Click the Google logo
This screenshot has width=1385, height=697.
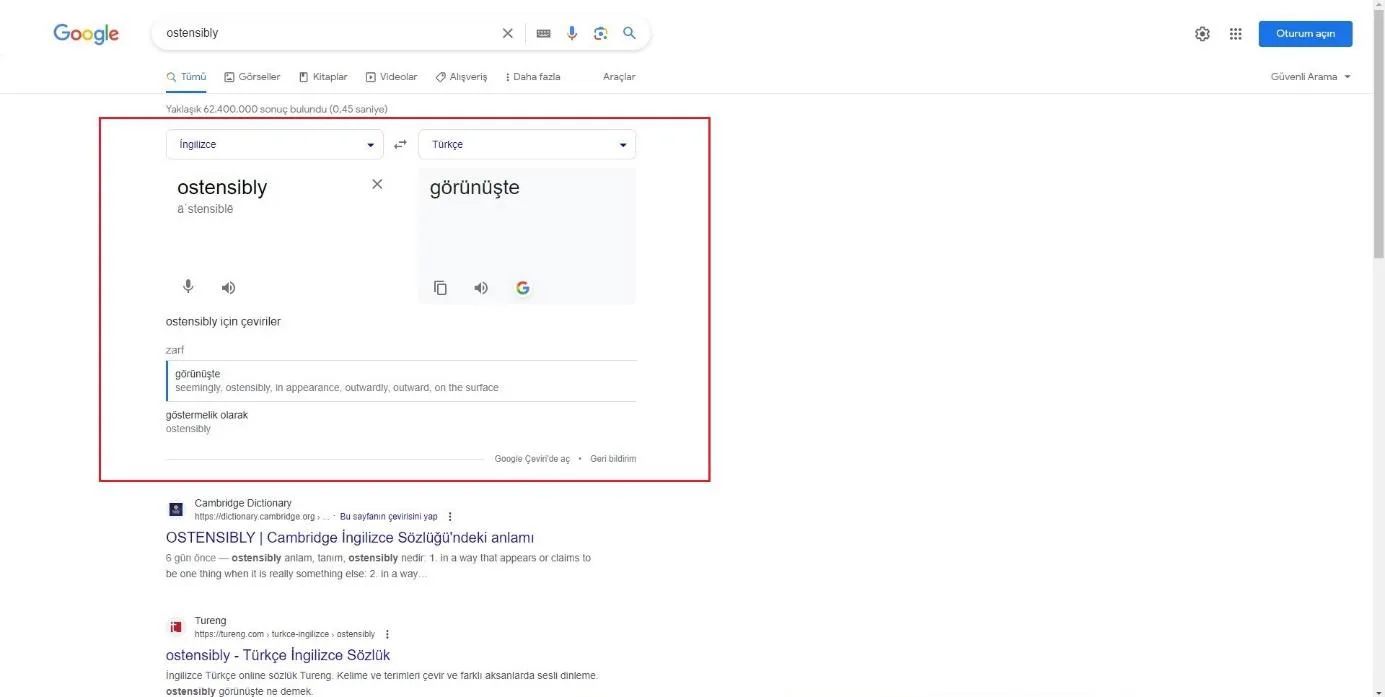[x=86, y=33]
